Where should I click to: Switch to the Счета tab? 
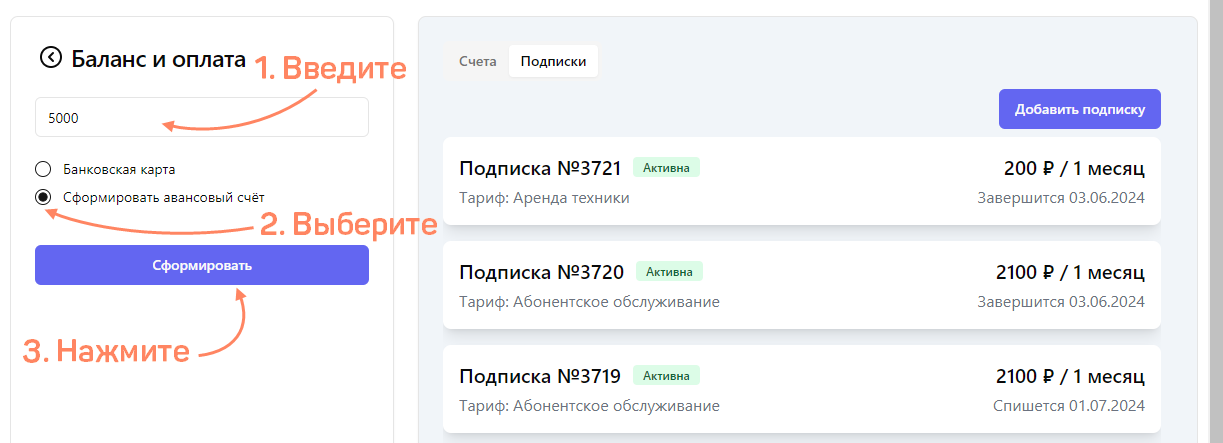click(478, 61)
